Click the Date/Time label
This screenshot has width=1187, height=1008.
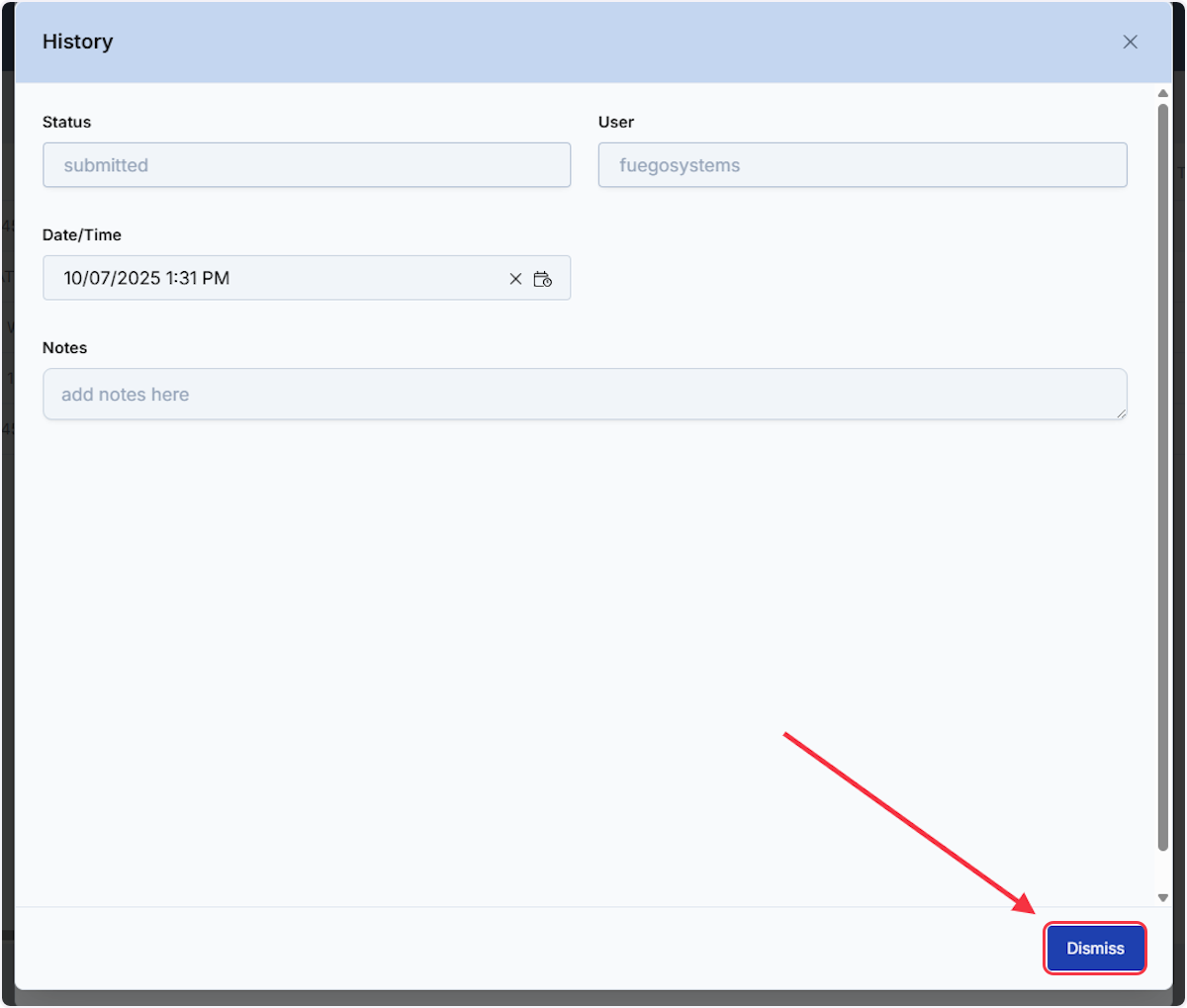tap(82, 234)
